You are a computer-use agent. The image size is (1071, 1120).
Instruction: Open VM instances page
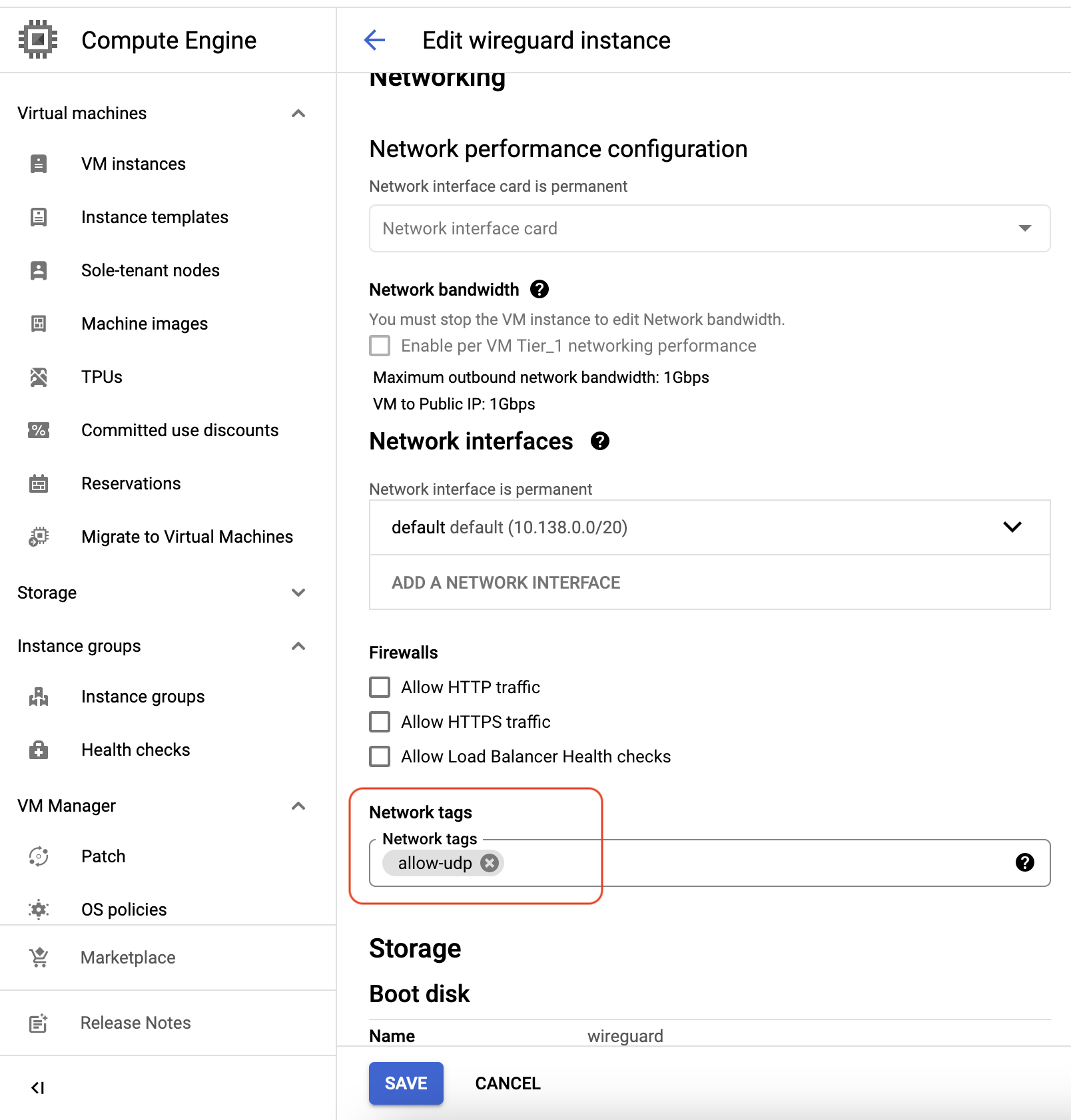coord(133,164)
